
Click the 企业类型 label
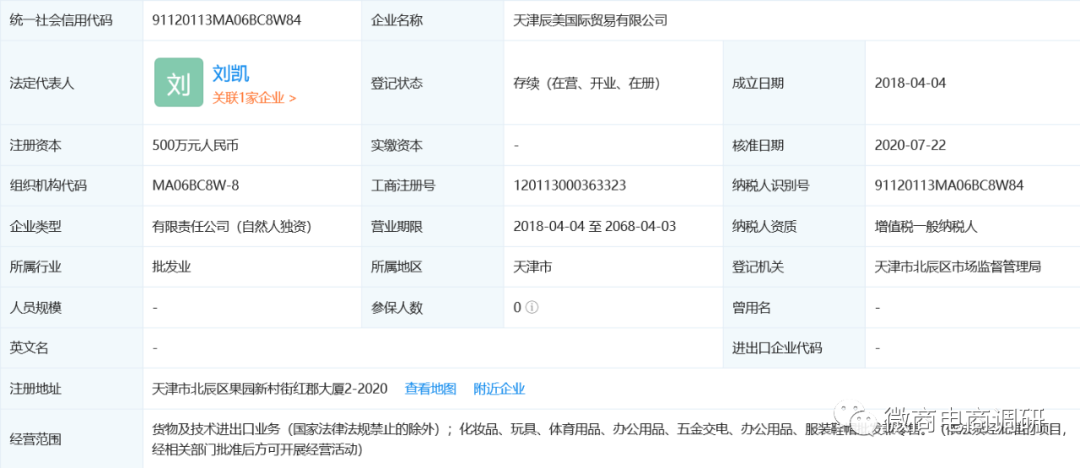coord(35,226)
